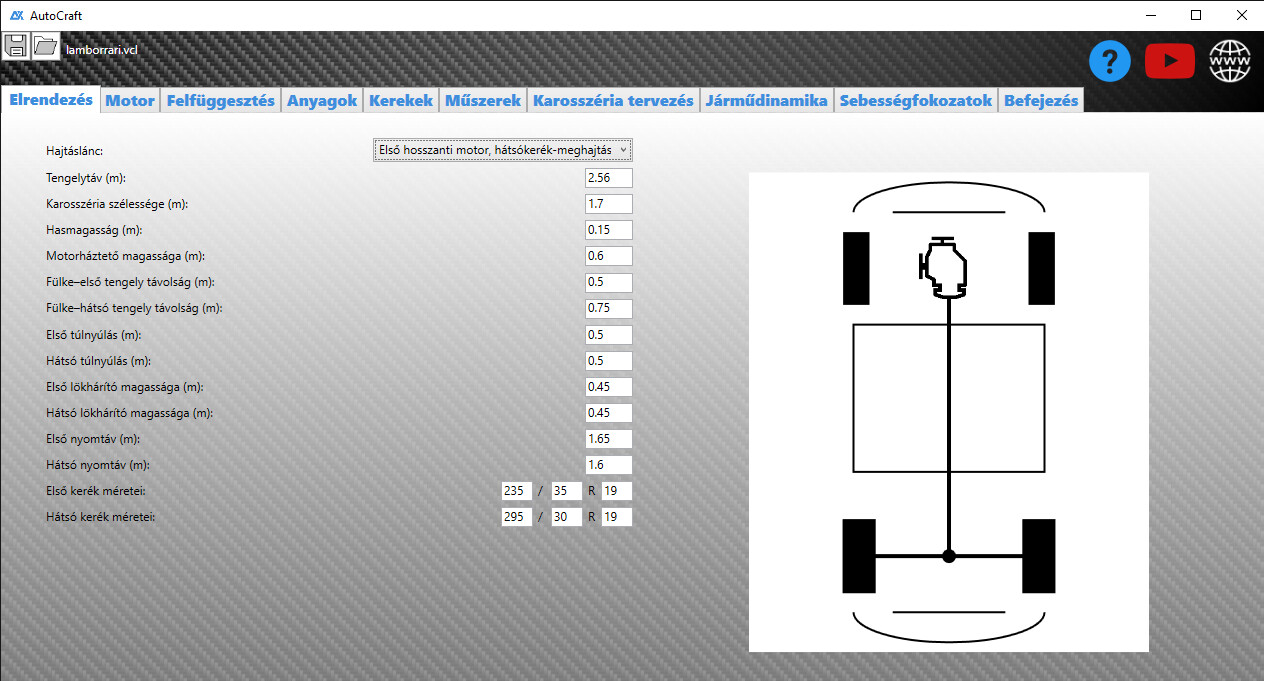Expand the Hajtáslánc drivetrain dropdown
Image resolution: width=1264 pixels, height=681 pixels.
pos(503,150)
